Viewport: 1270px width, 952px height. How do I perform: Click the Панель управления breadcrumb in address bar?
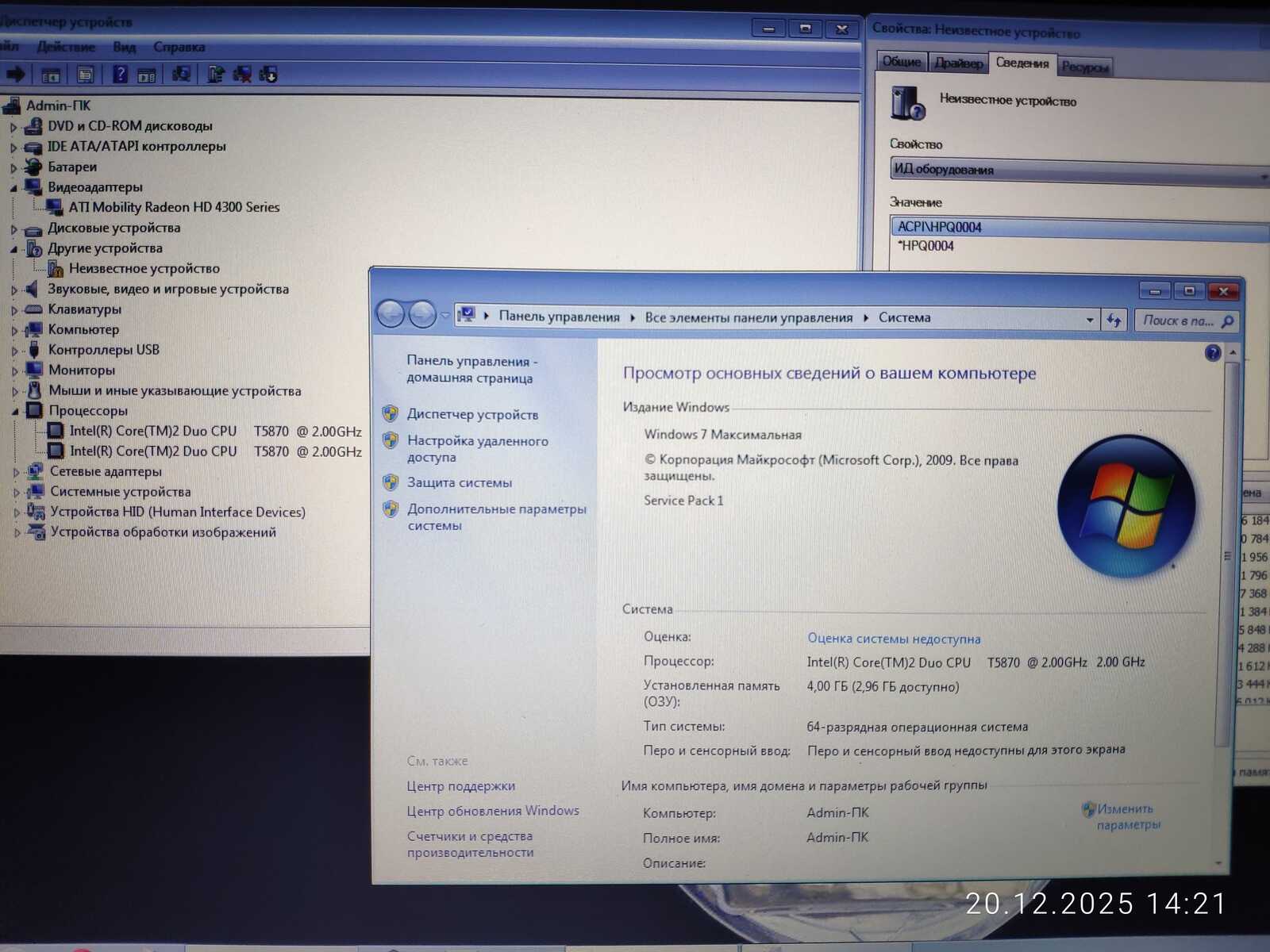(559, 317)
